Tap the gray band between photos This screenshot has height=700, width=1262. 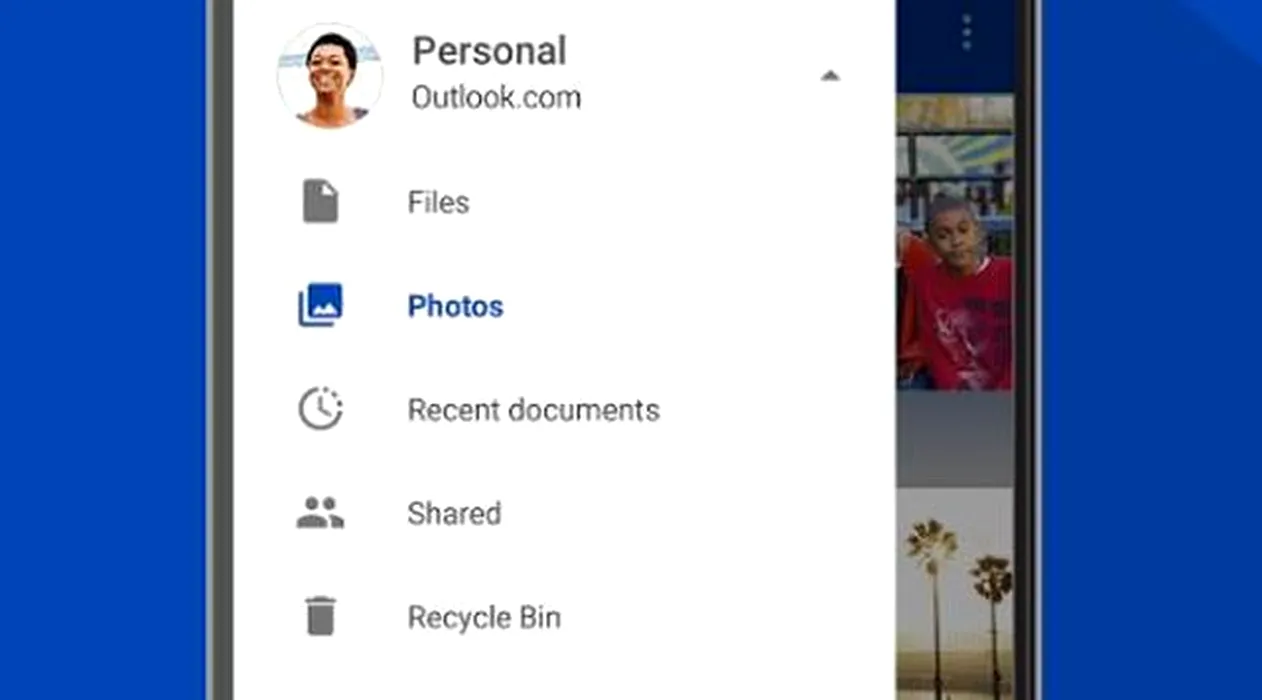coord(955,438)
